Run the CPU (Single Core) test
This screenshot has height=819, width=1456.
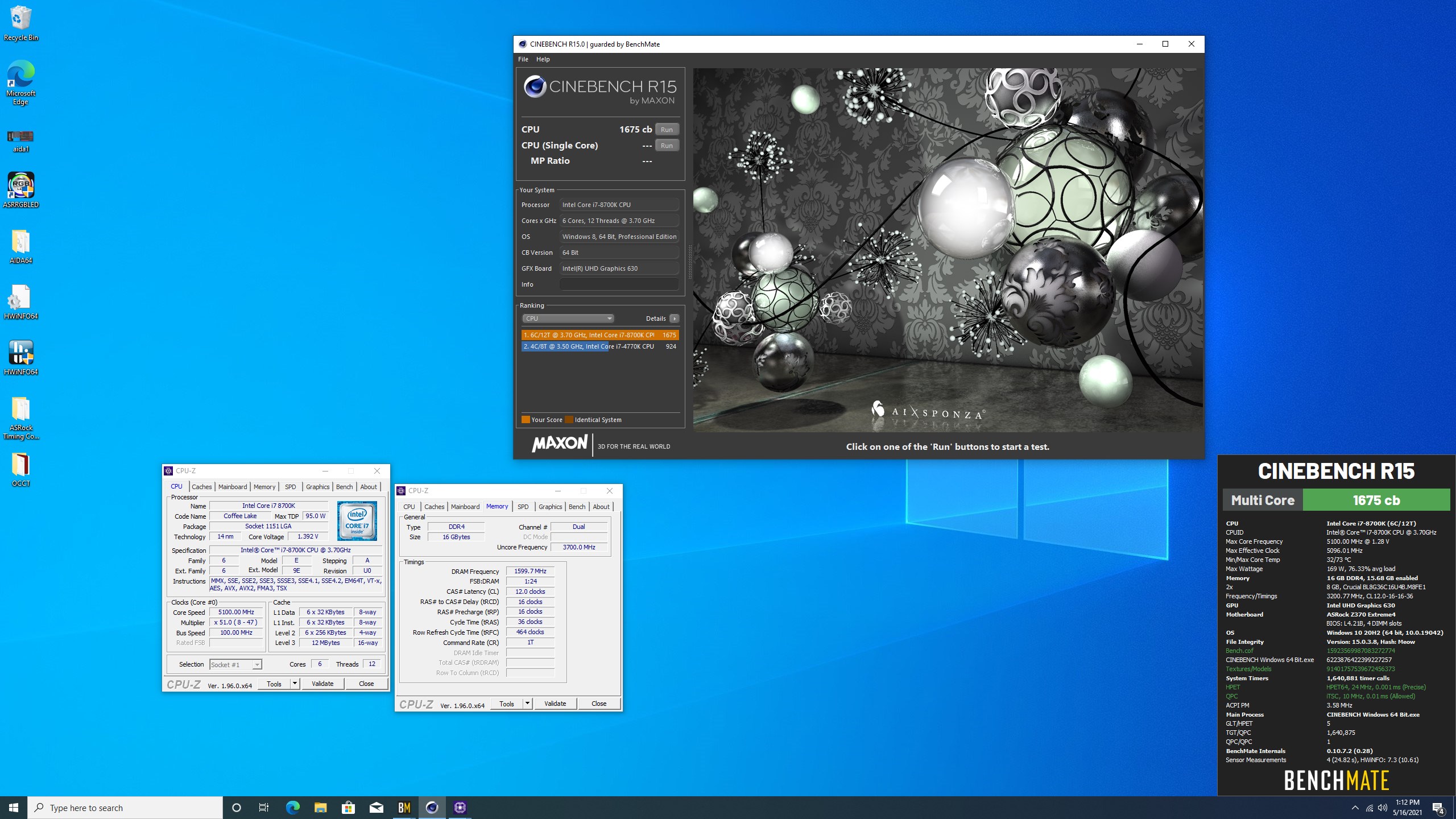[667, 146]
